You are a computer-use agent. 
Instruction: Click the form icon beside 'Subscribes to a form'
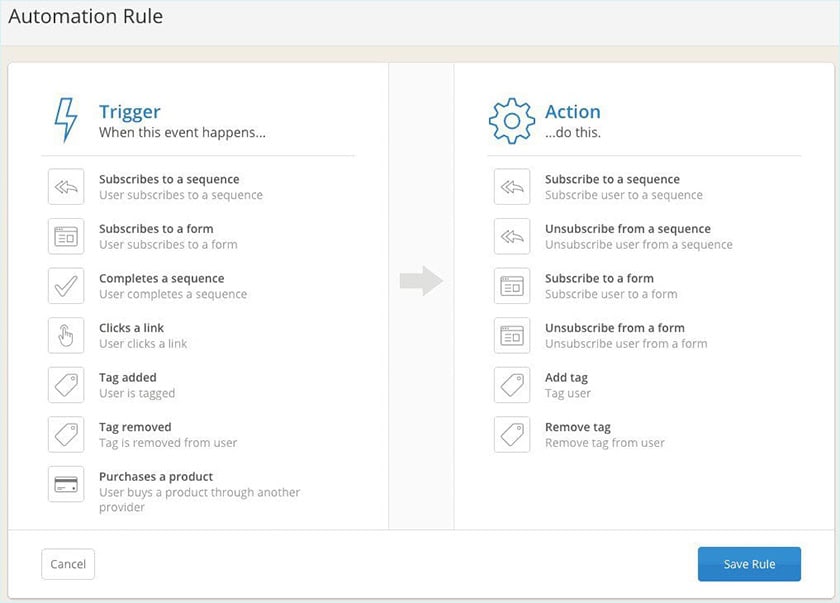tap(66, 236)
